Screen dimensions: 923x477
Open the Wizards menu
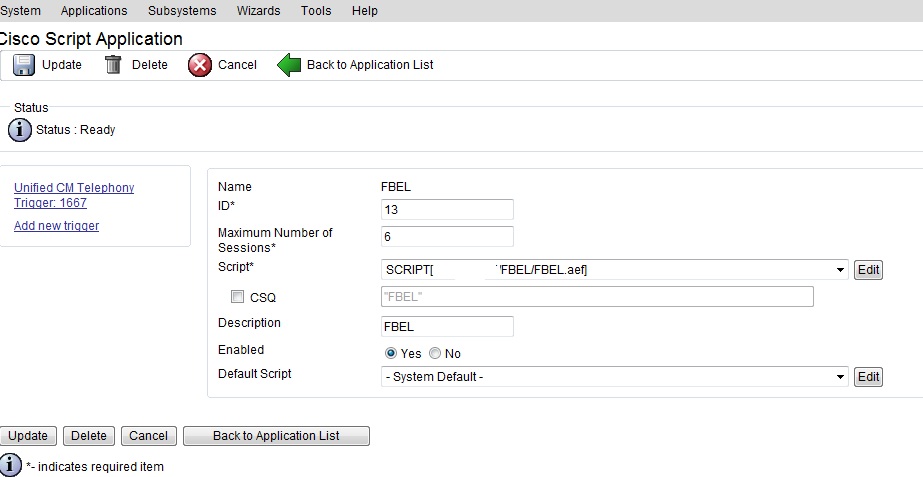tap(258, 11)
